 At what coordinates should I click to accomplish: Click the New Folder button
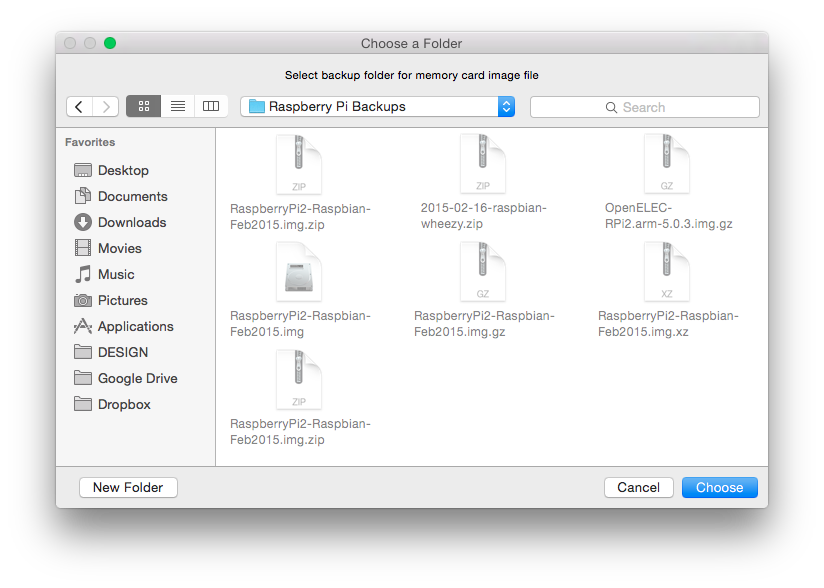click(128, 487)
